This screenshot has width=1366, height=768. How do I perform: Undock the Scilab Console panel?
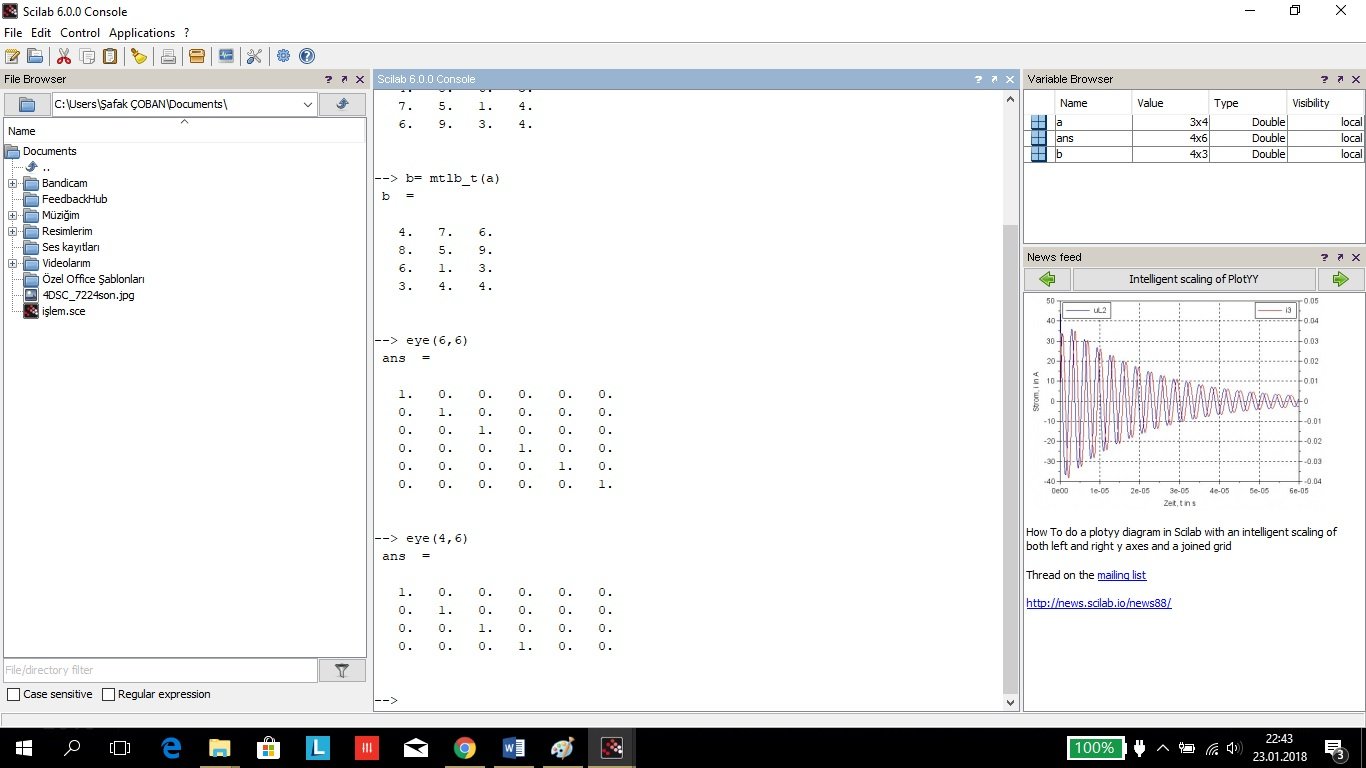tap(994, 79)
